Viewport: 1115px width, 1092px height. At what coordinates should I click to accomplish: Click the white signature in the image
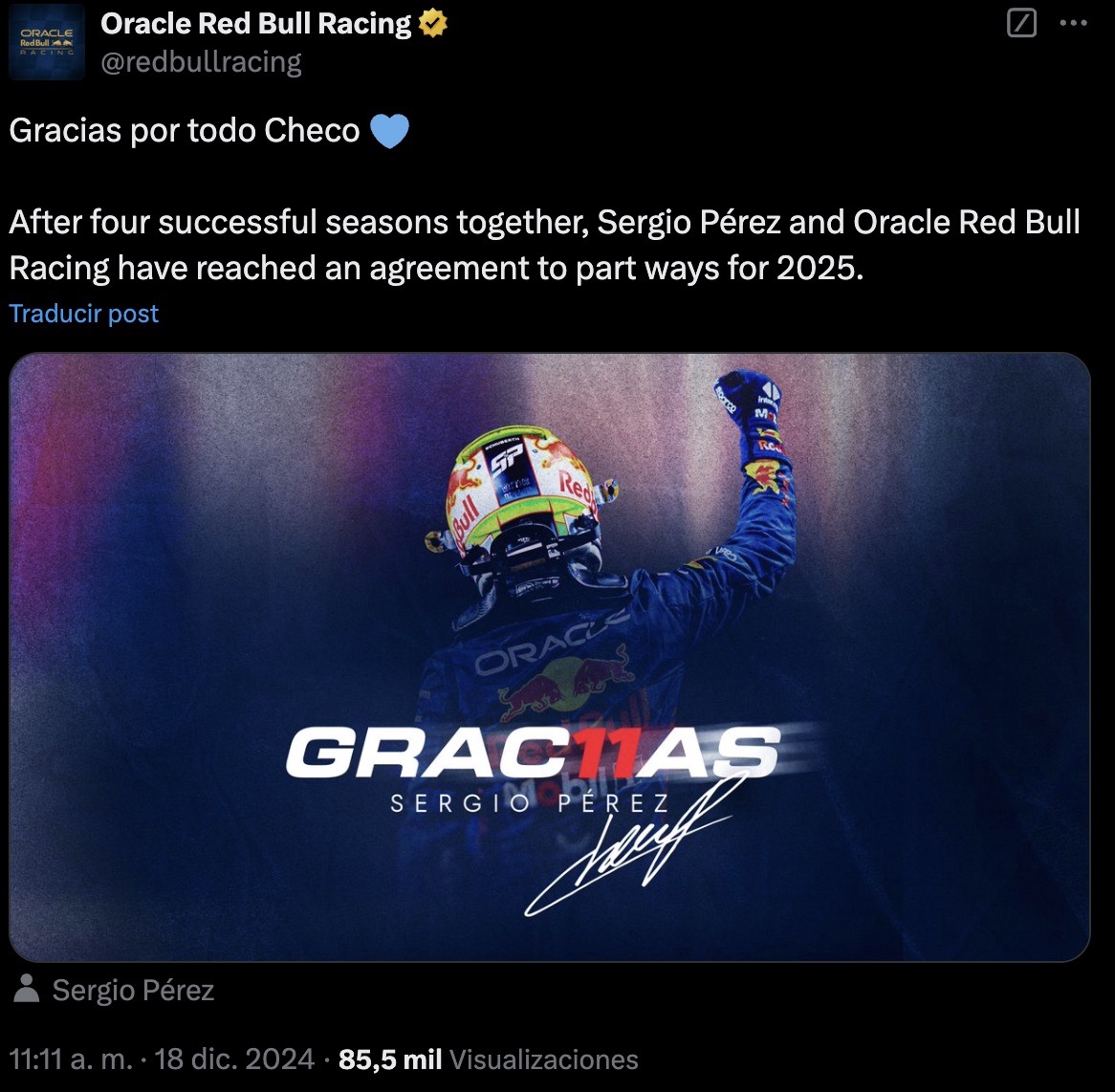tap(631, 846)
